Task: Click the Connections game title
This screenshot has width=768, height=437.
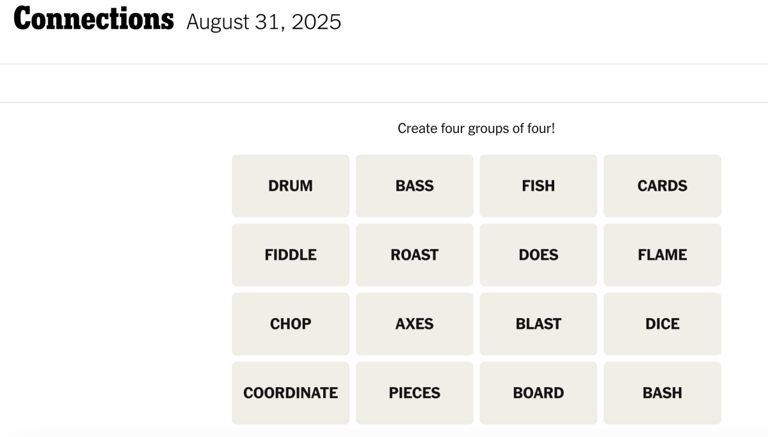Action: click(x=93, y=20)
